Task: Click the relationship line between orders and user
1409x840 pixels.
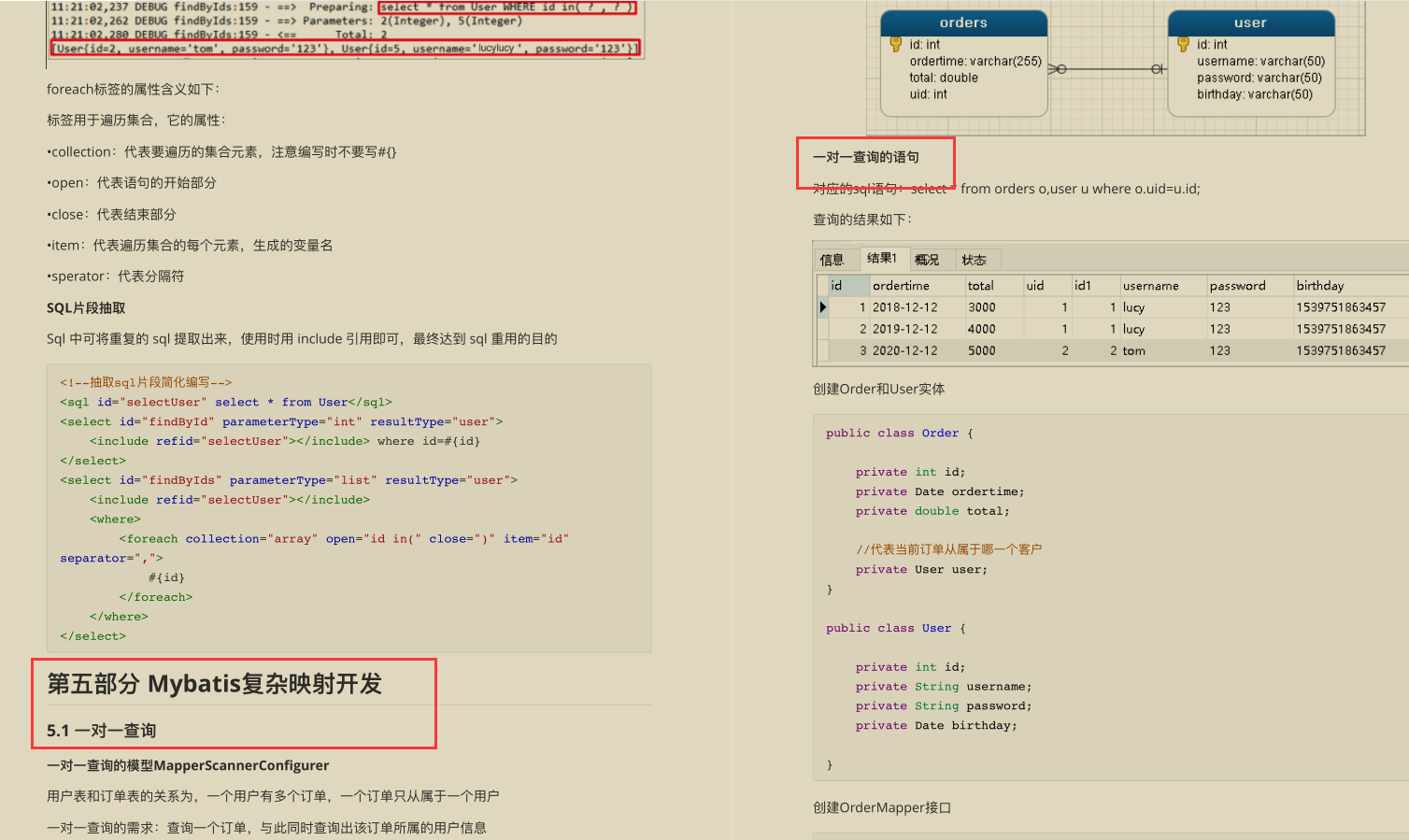Action: pyautogui.click(x=1107, y=69)
